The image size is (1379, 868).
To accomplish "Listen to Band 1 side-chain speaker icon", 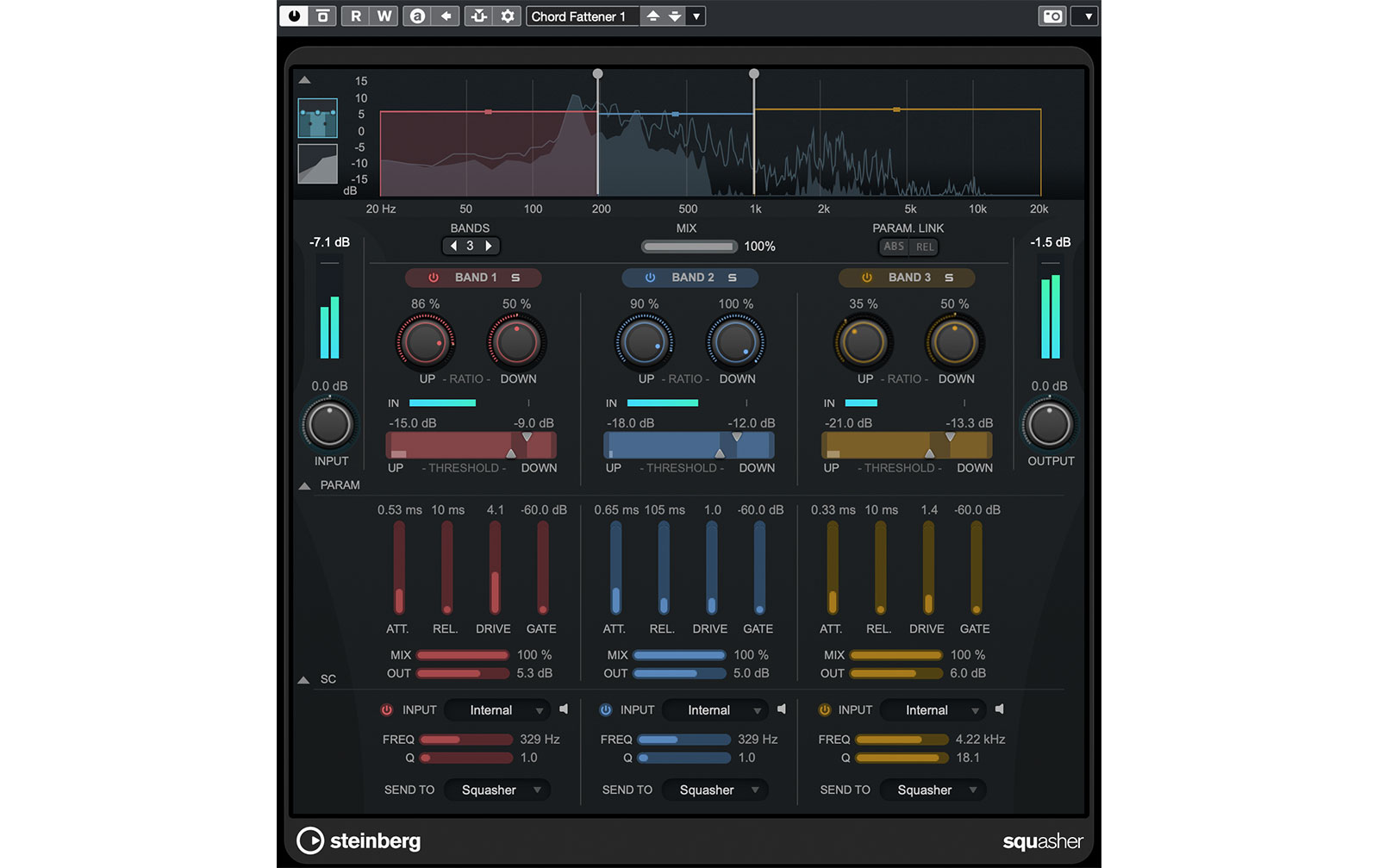I will (564, 709).
